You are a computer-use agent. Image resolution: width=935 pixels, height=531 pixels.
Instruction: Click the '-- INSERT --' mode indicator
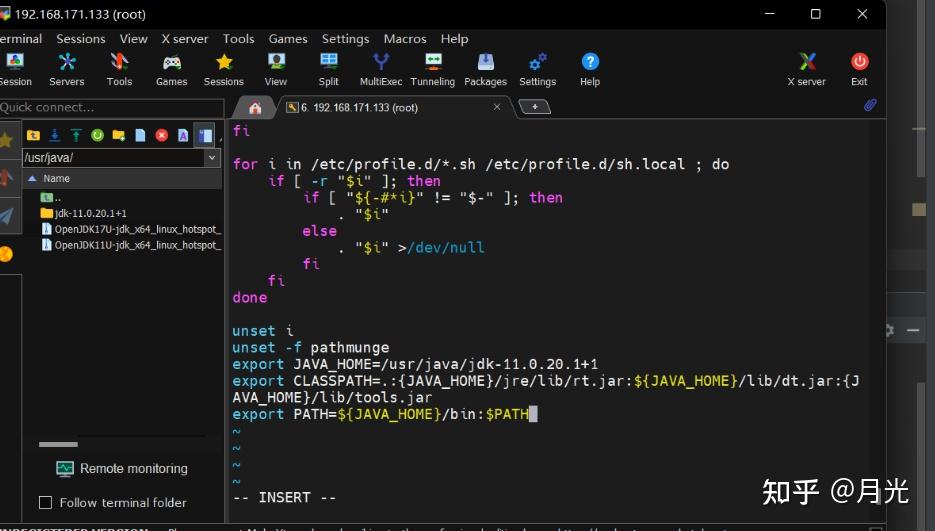click(284, 498)
